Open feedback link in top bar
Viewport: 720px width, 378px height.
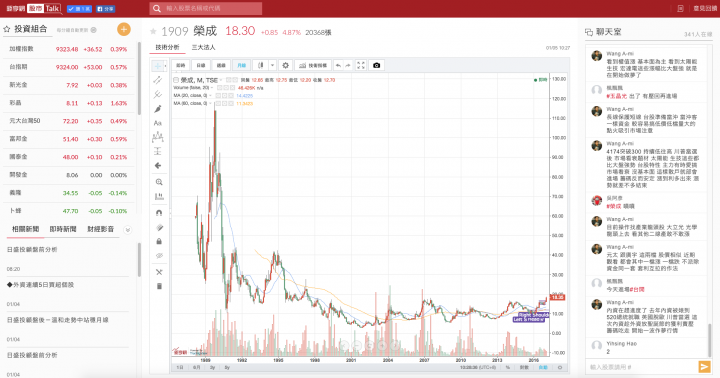pos(705,8)
